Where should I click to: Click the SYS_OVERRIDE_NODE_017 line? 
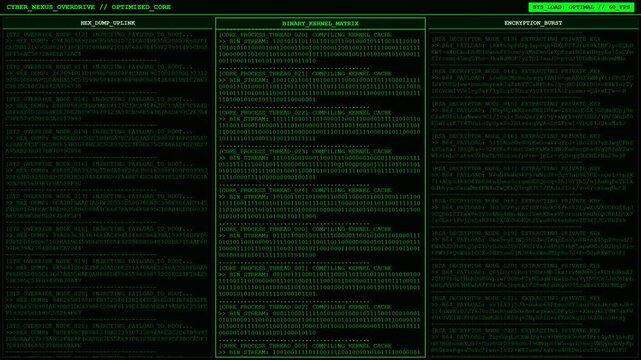click(99, 197)
